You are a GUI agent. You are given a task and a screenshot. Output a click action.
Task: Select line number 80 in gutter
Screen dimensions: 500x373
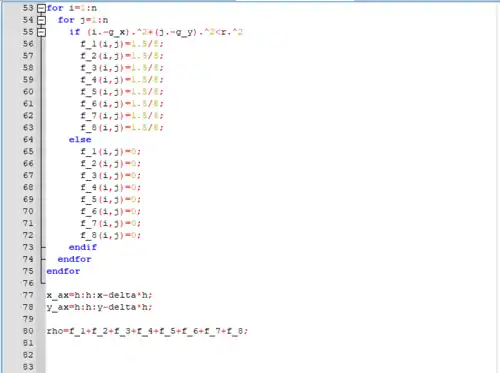[28, 331]
